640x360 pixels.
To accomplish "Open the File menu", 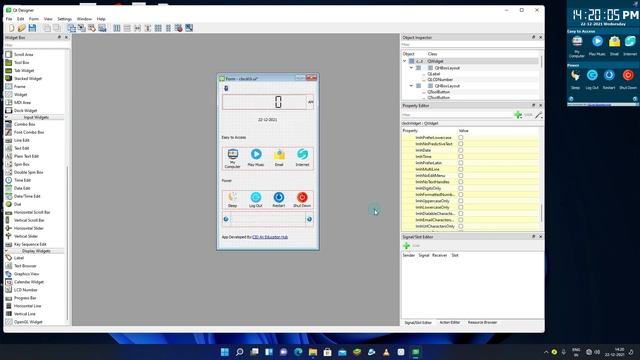I will click(9, 19).
